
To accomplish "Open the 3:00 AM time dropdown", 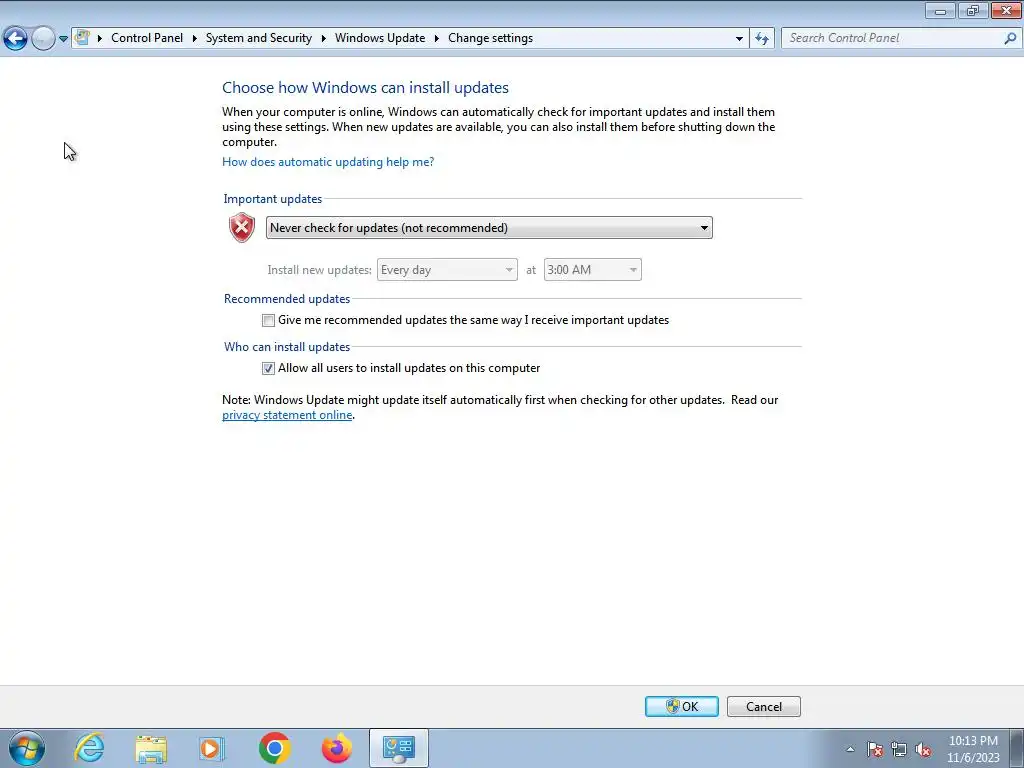I will [592, 270].
